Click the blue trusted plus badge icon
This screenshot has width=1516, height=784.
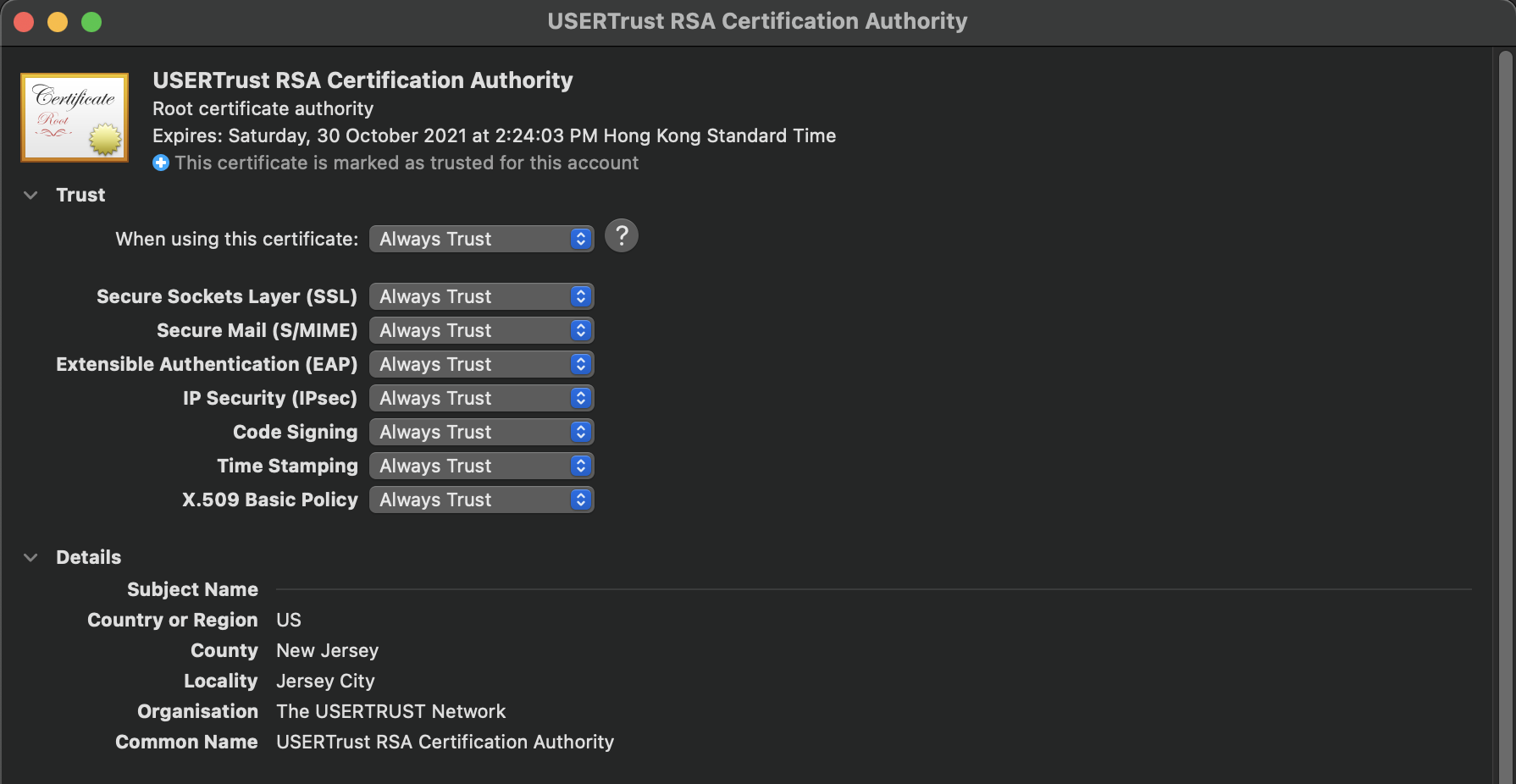click(x=161, y=163)
